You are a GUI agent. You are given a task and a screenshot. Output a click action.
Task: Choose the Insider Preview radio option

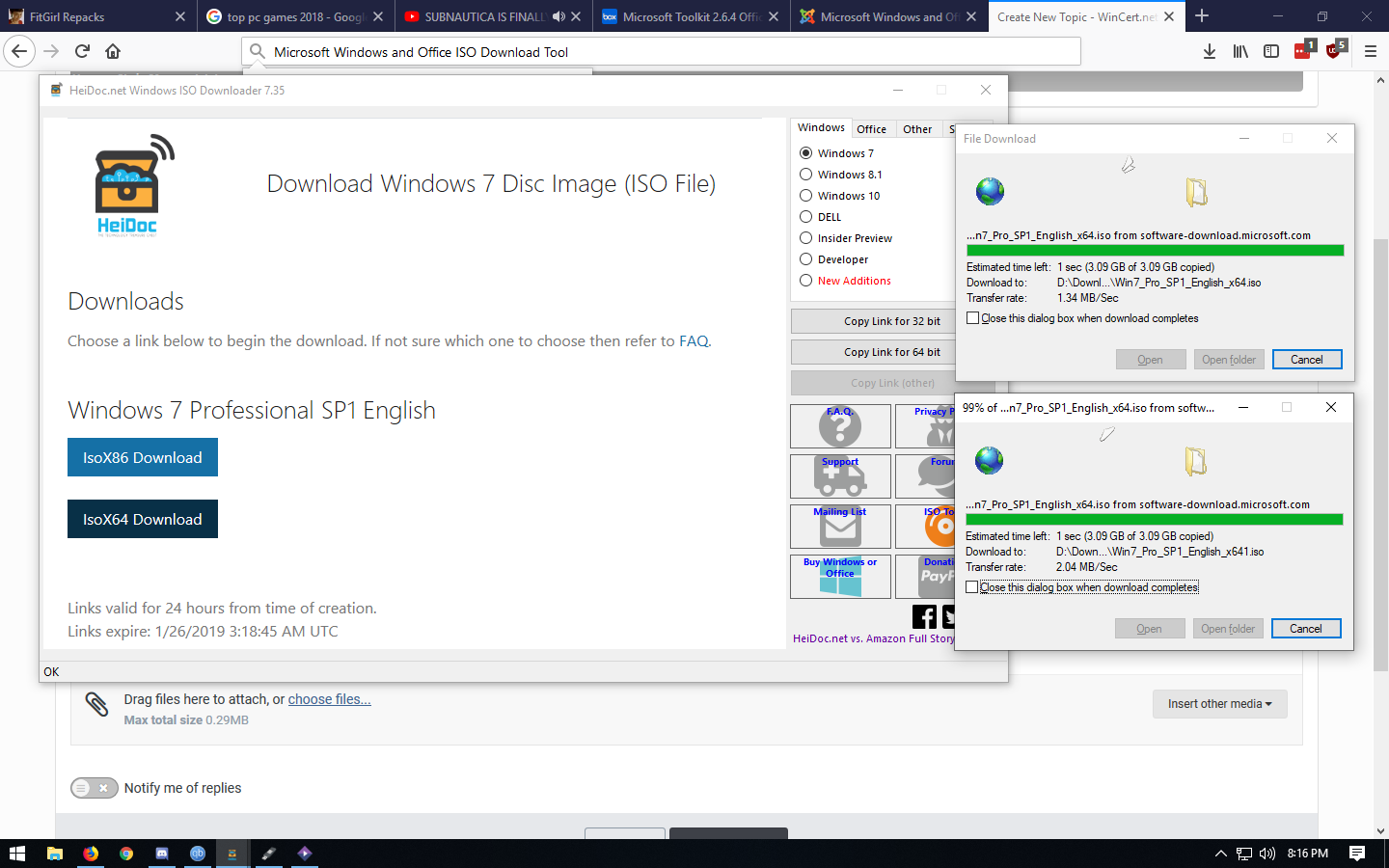pos(805,238)
